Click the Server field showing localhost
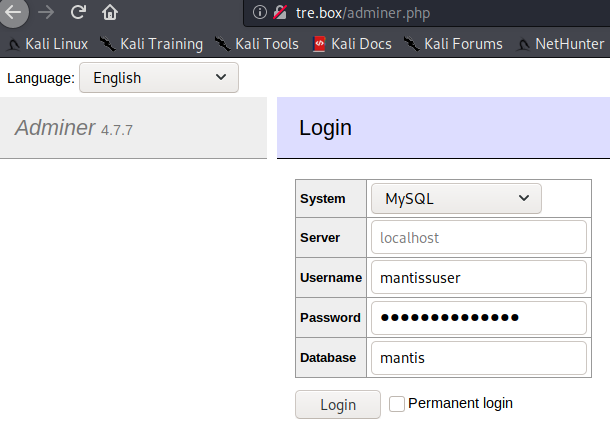610x440 pixels. click(477, 238)
